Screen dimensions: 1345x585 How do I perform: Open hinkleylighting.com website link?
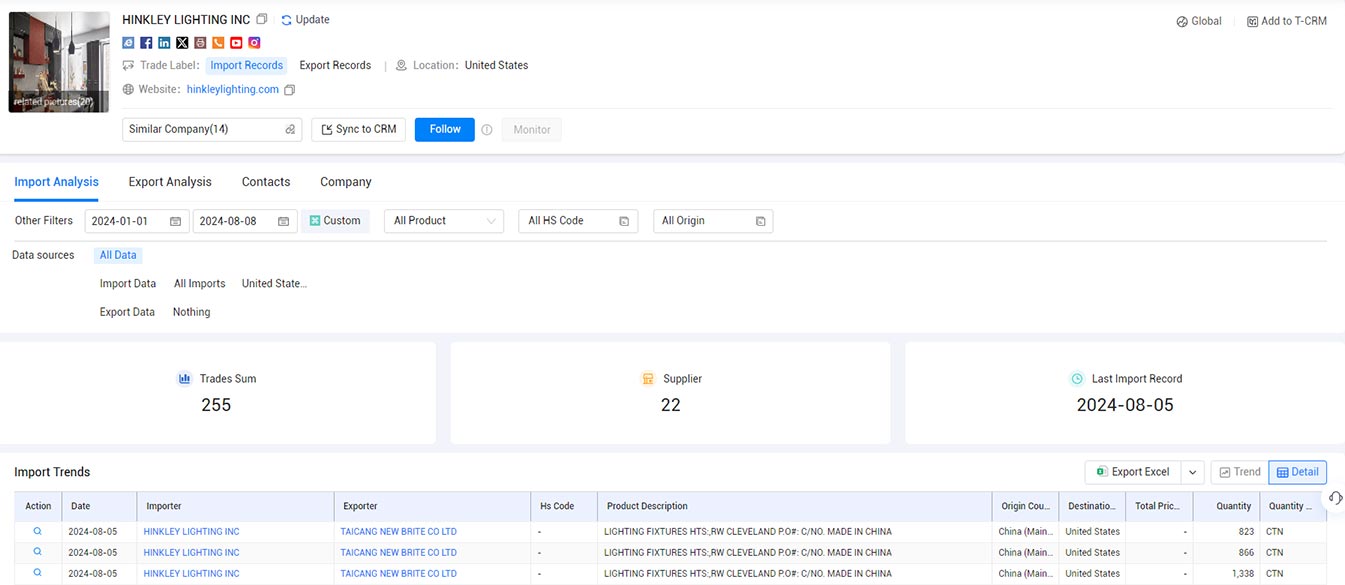[x=233, y=89]
